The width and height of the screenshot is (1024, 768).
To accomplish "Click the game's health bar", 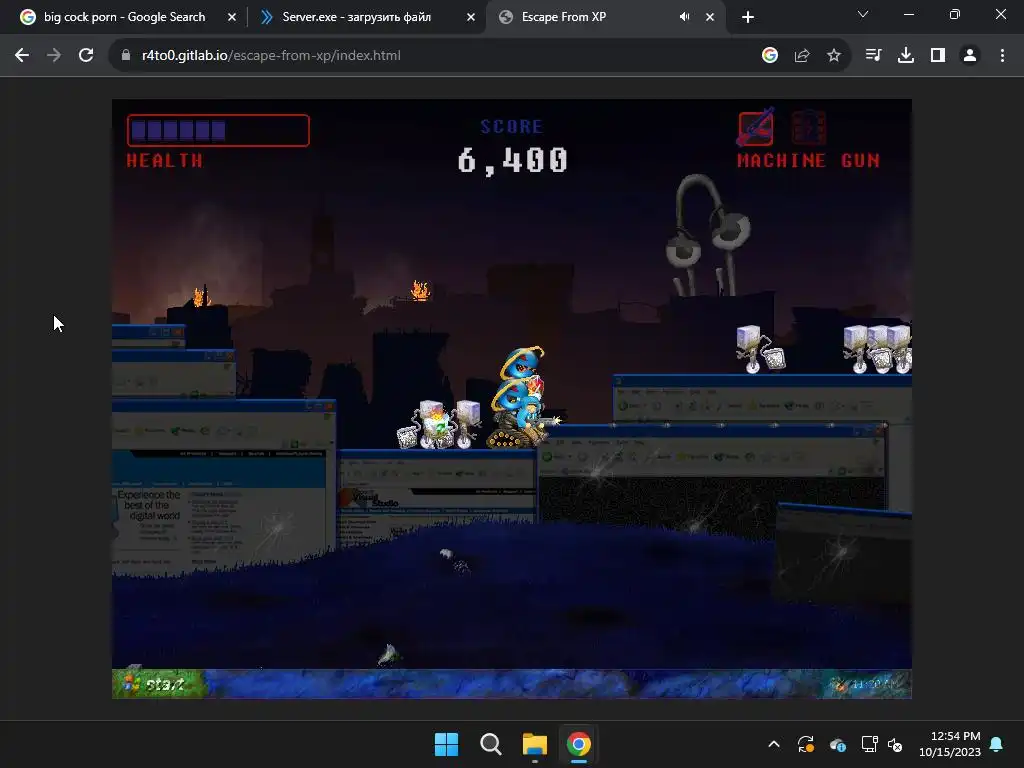I will pyautogui.click(x=218, y=131).
